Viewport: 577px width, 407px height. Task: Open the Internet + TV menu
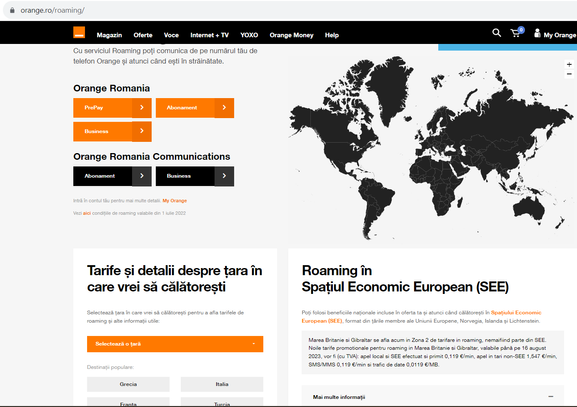[209, 35]
